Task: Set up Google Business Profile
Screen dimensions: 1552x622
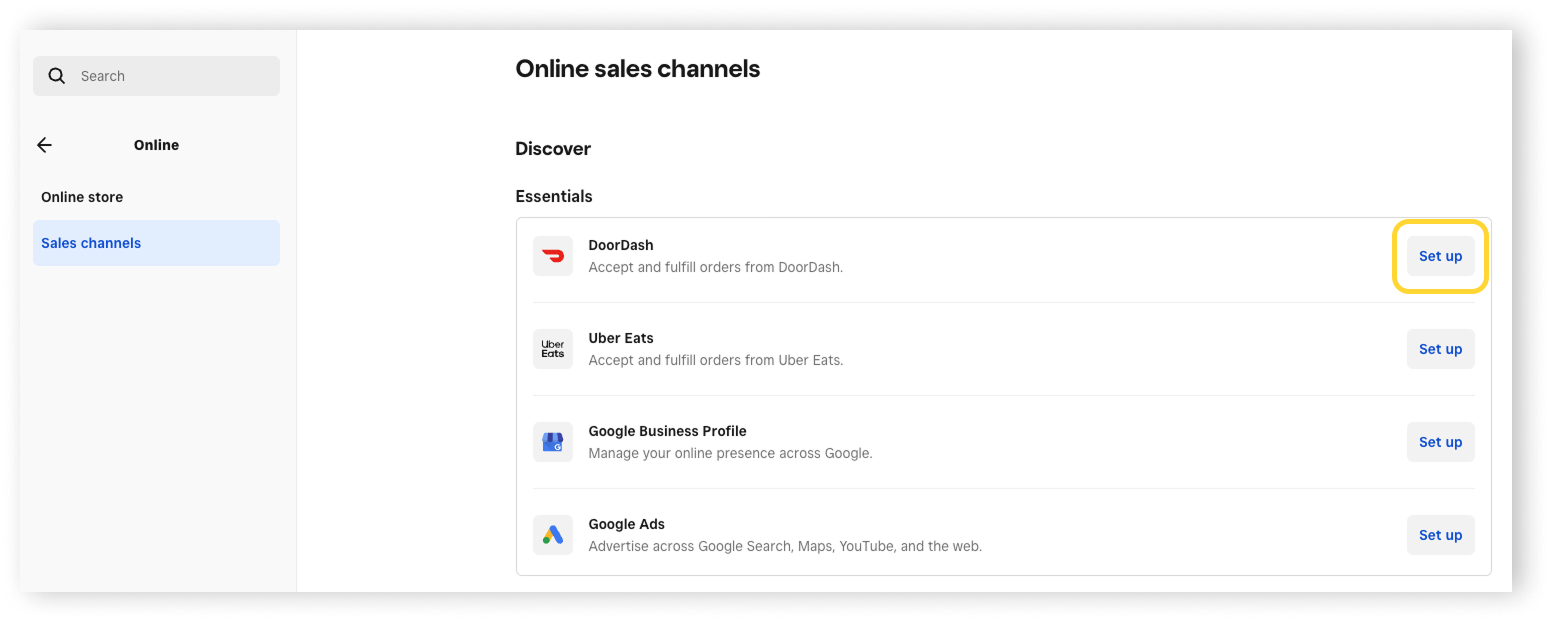Action: coord(1440,442)
